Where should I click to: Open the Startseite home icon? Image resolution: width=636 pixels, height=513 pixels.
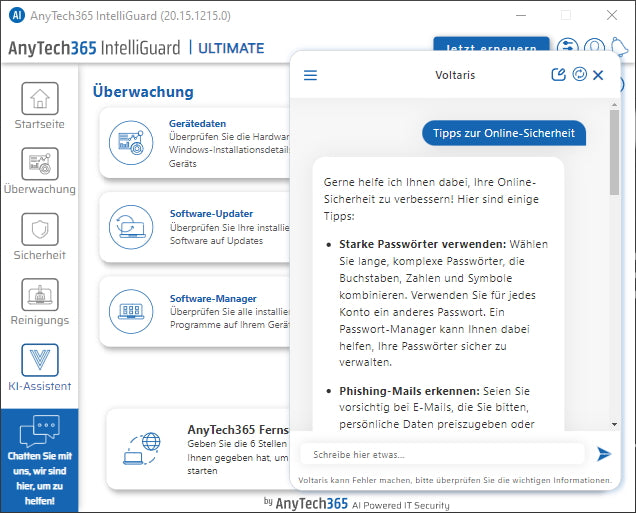(x=39, y=99)
